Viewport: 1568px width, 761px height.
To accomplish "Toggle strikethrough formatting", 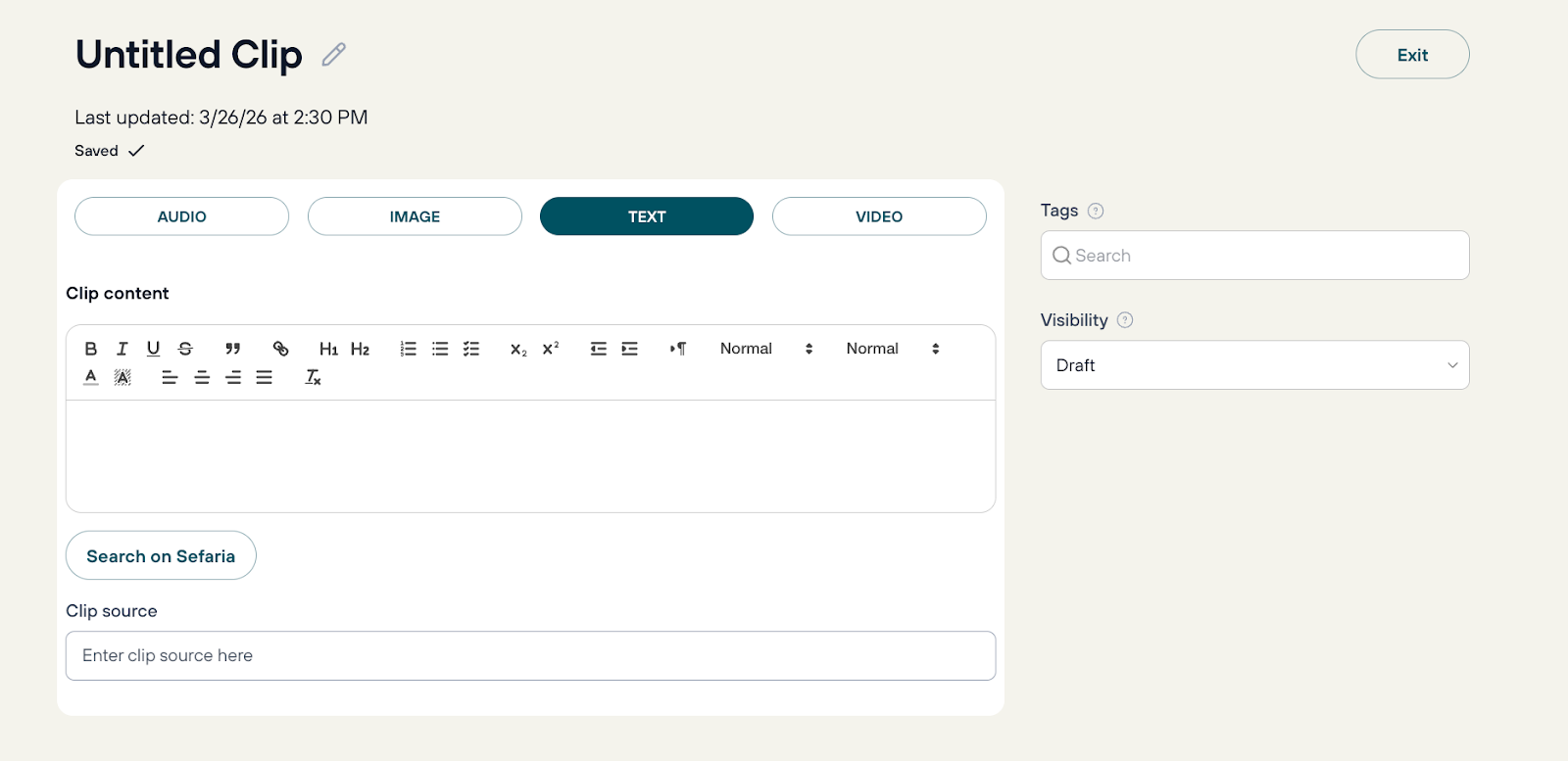I will [x=185, y=349].
